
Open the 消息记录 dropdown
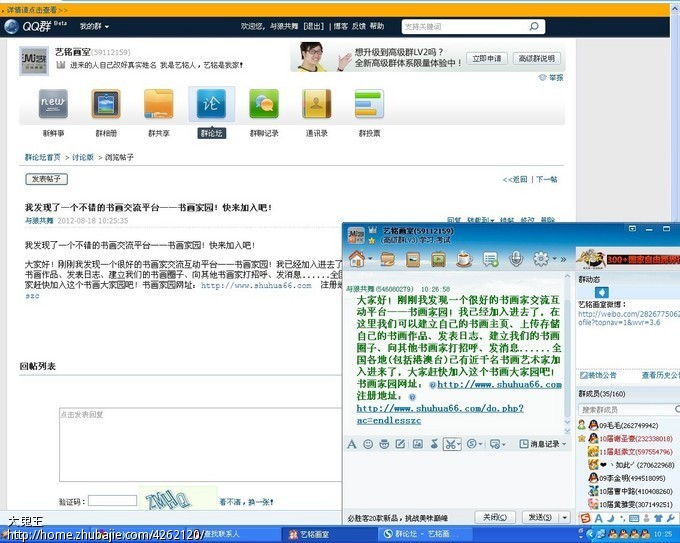(x=543, y=444)
